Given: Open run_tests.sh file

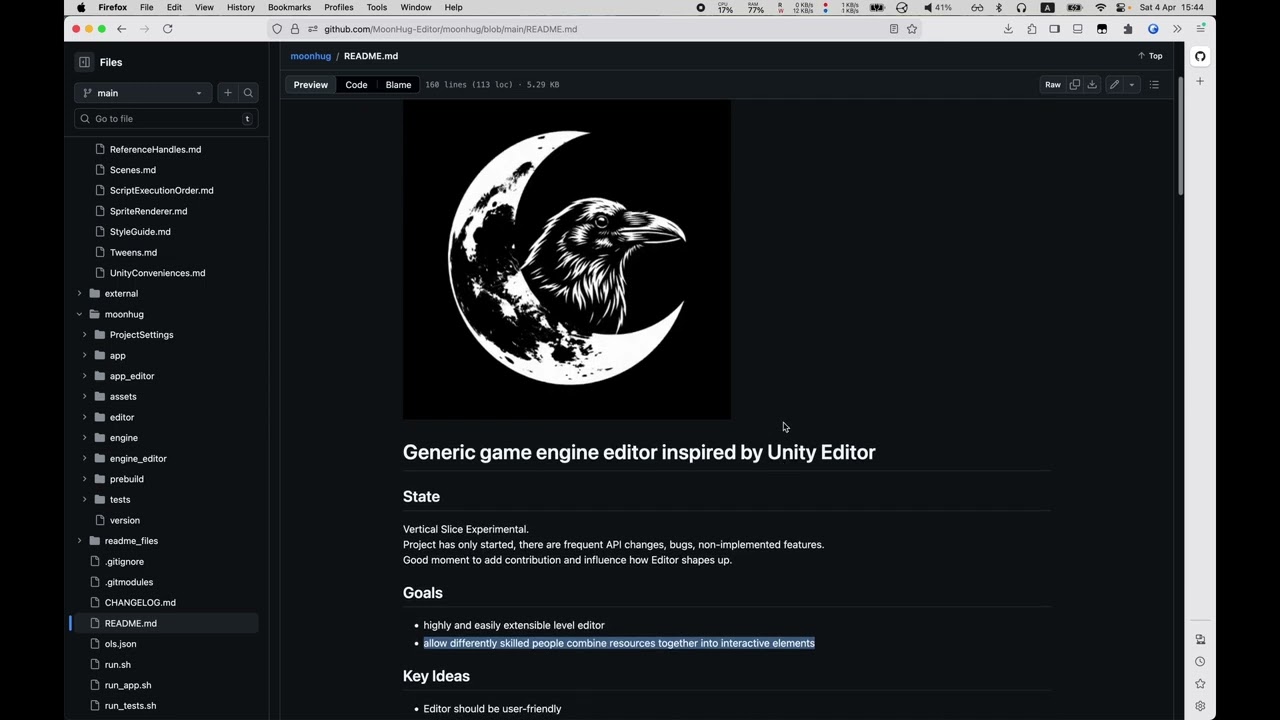Looking at the screenshot, I should (x=130, y=706).
